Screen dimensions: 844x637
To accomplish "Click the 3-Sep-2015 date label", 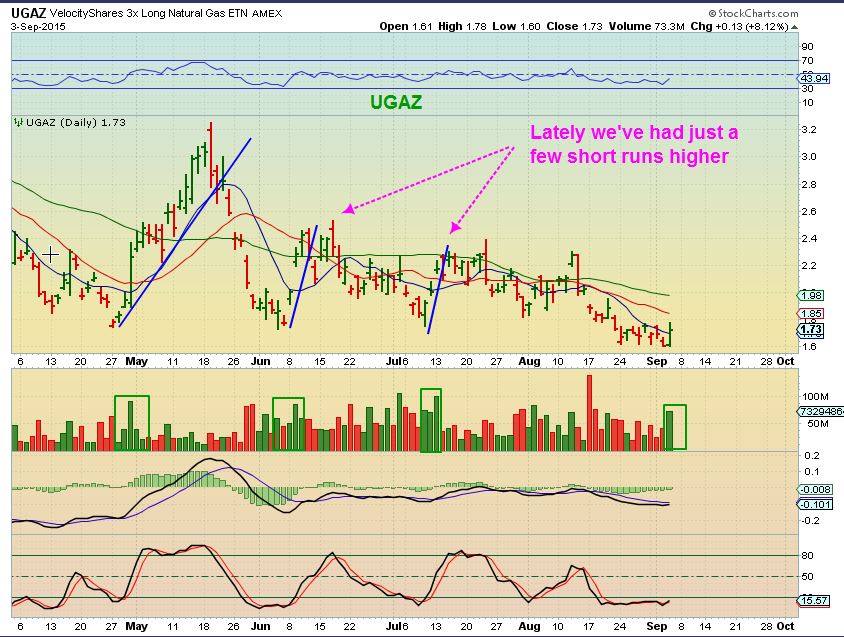I will (38, 26).
